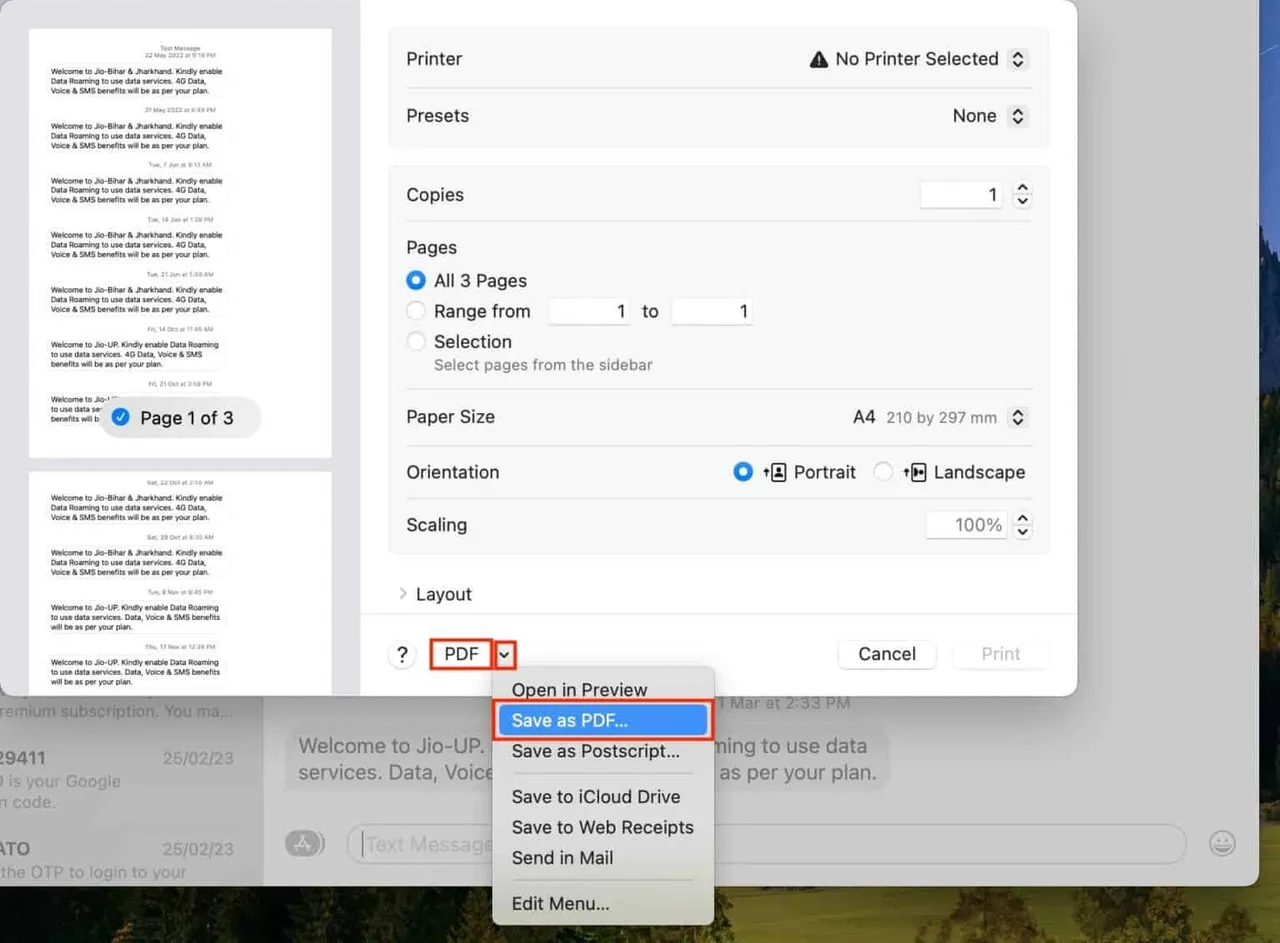Click the Scaling percentage field
This screenshot has width=1280, height=943.
coord(965,525)
